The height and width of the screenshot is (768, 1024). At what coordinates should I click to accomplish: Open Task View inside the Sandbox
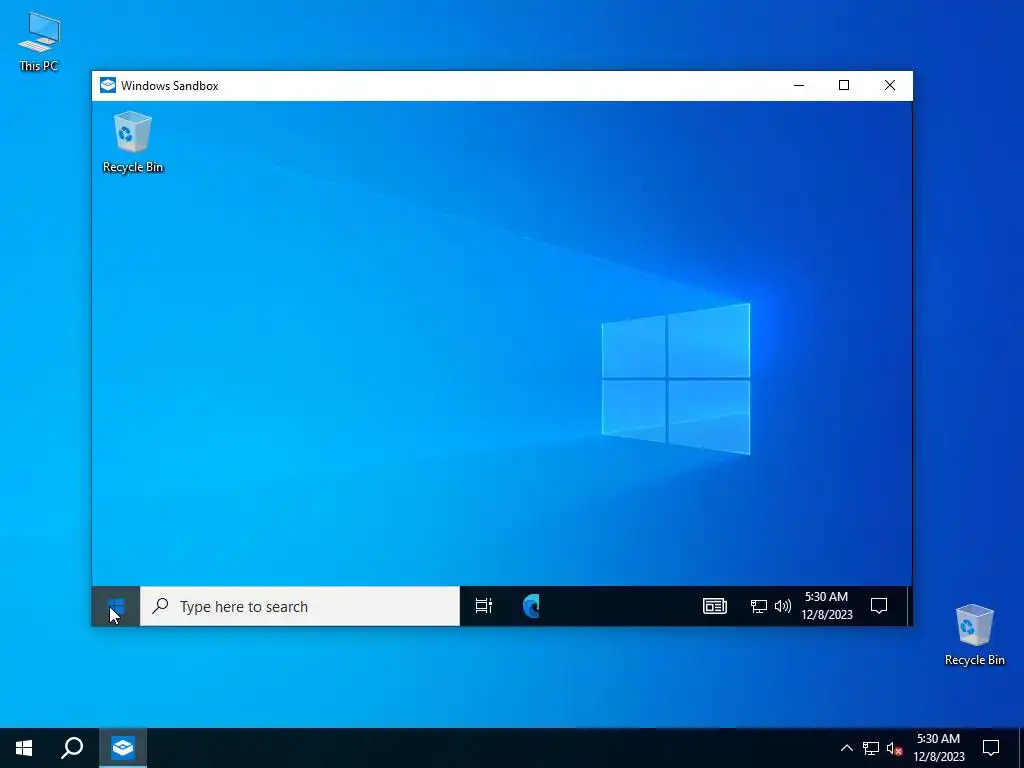point(483,606)
